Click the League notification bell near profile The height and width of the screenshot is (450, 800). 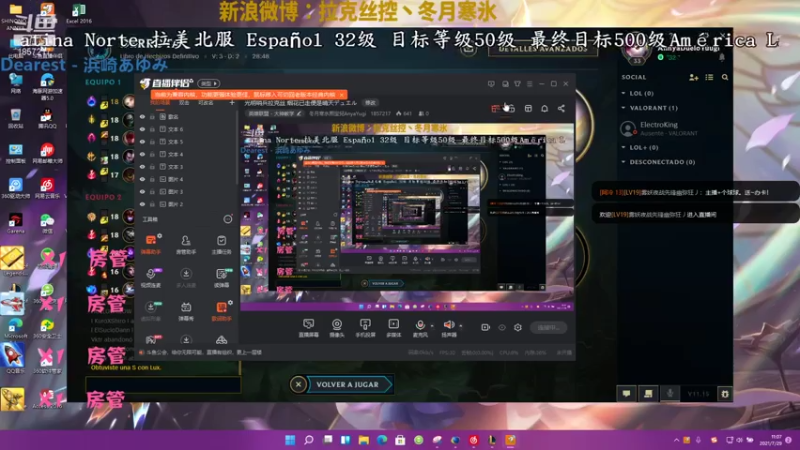coord(722,58)
